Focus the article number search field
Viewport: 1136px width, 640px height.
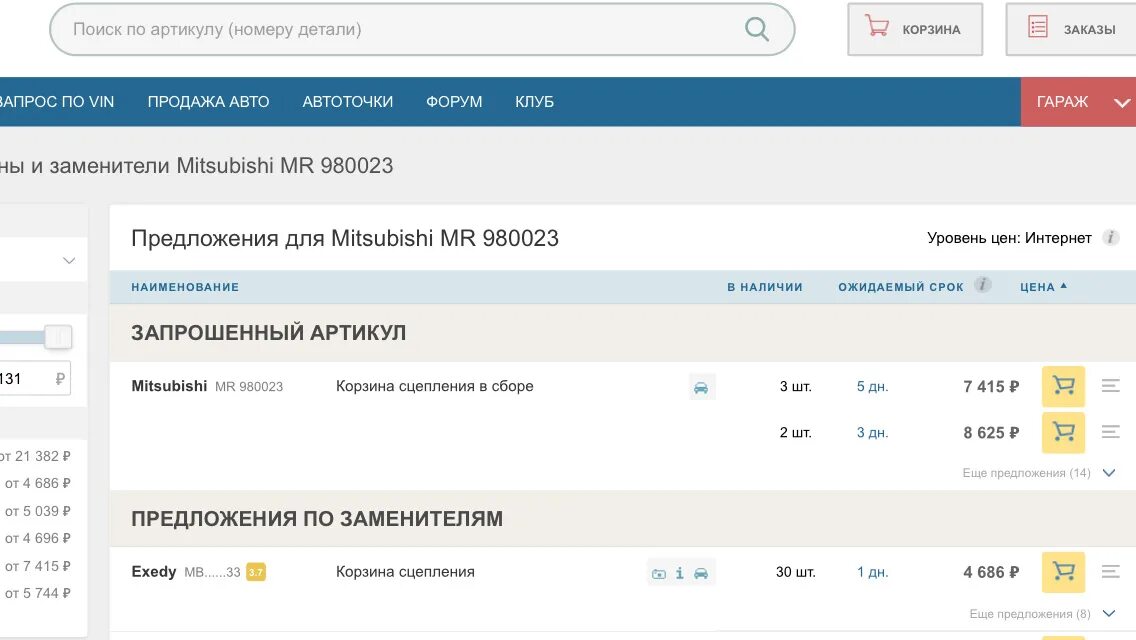pyautogui.click(x=422, y=29)
